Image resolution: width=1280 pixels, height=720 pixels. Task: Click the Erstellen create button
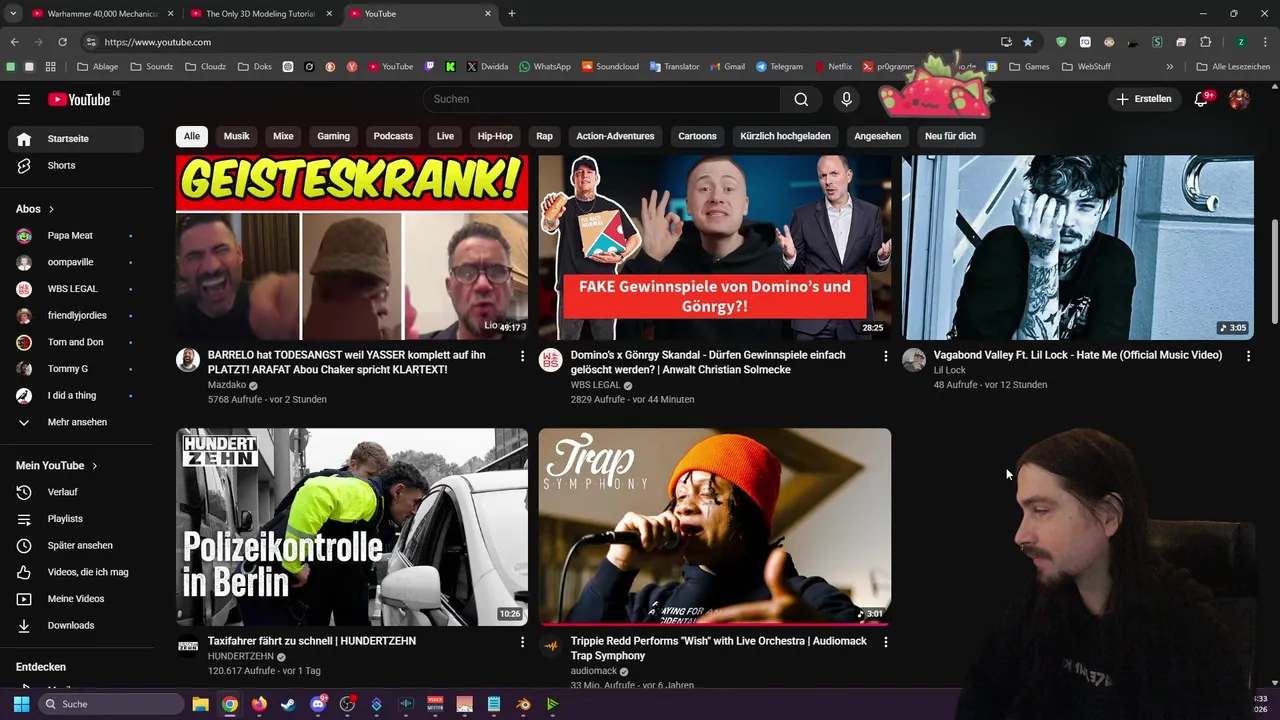click(1144, 99)
